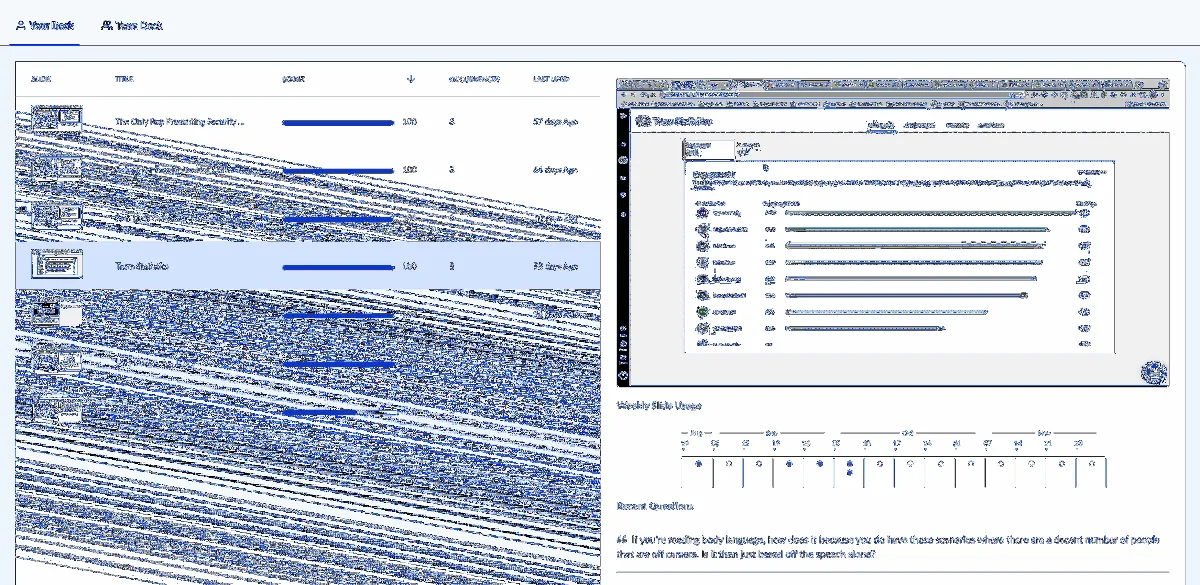Click the week column with two usage dots
Viewport: 1200px width, 585px height.
[x=849, y=468]
